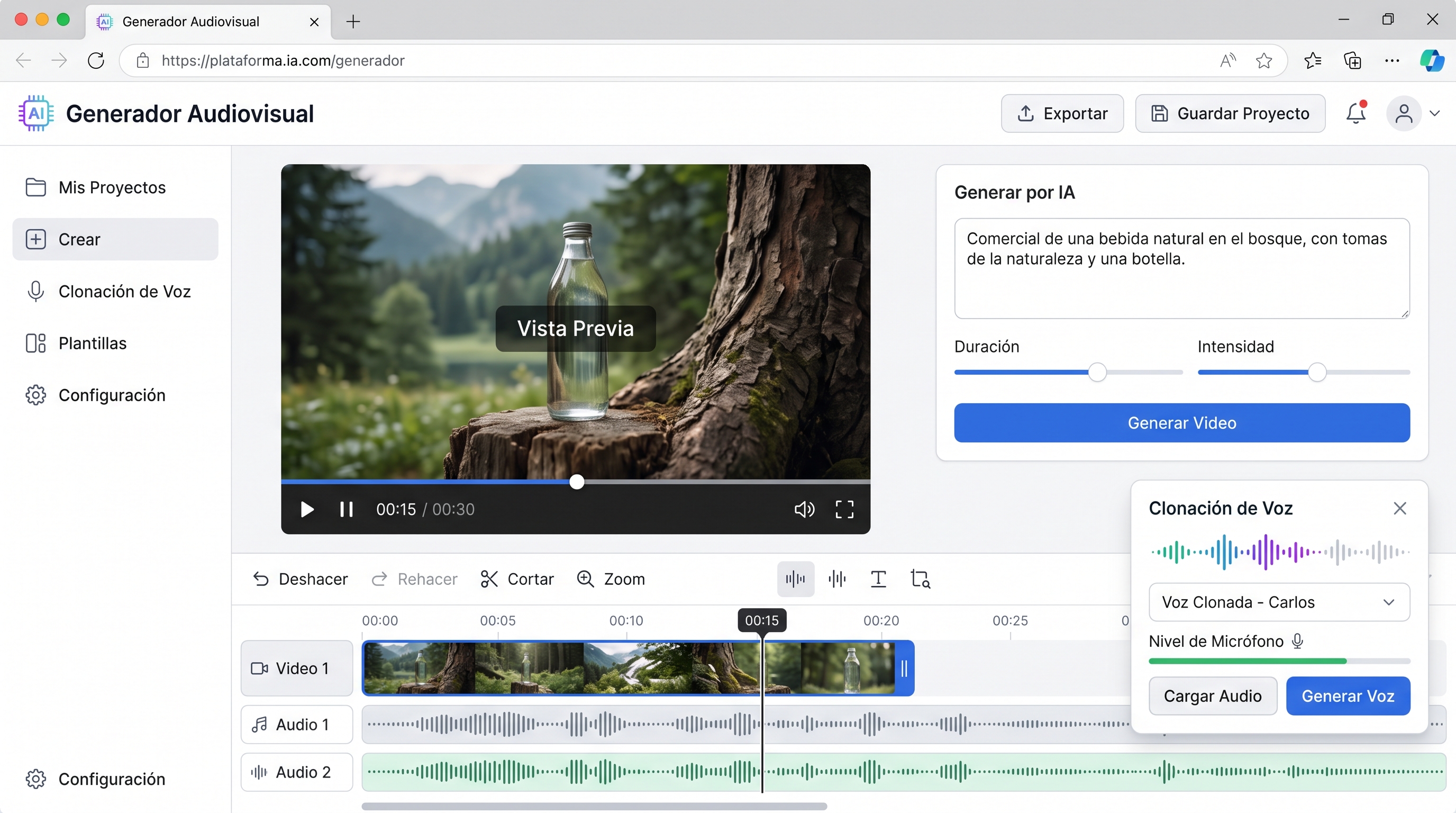
Task: Click Guardar Proyecto button
Action: (1230, 114)
